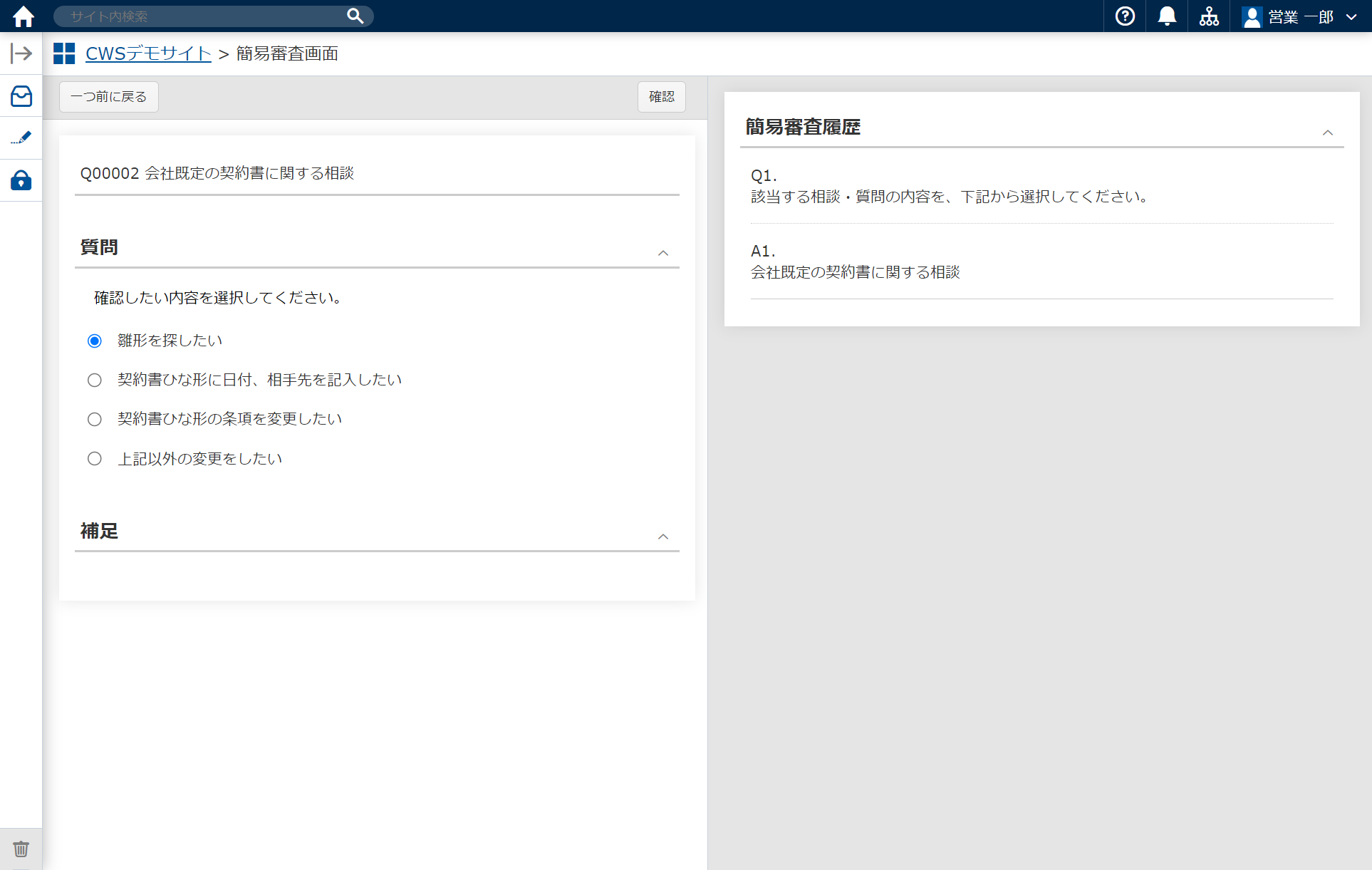The height and width of the screenshot is (870, 1372).
Task: Click the search magnifier icon
Action: [354, 16]
